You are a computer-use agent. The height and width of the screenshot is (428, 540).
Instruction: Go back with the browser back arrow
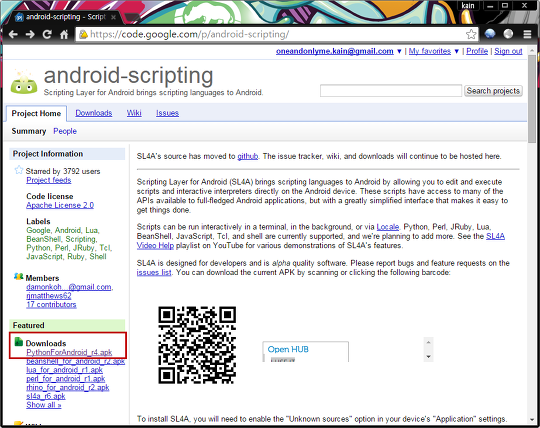coord(13,34)
